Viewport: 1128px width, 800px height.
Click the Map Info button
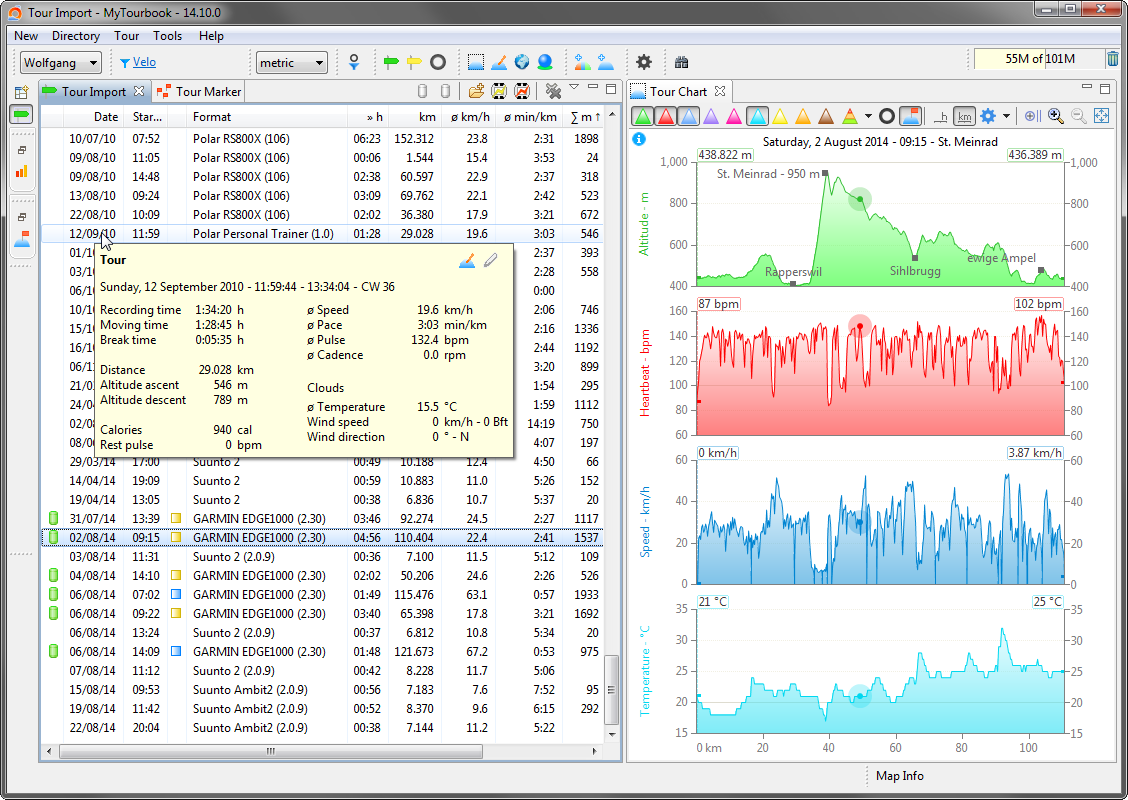coord(899,776)
